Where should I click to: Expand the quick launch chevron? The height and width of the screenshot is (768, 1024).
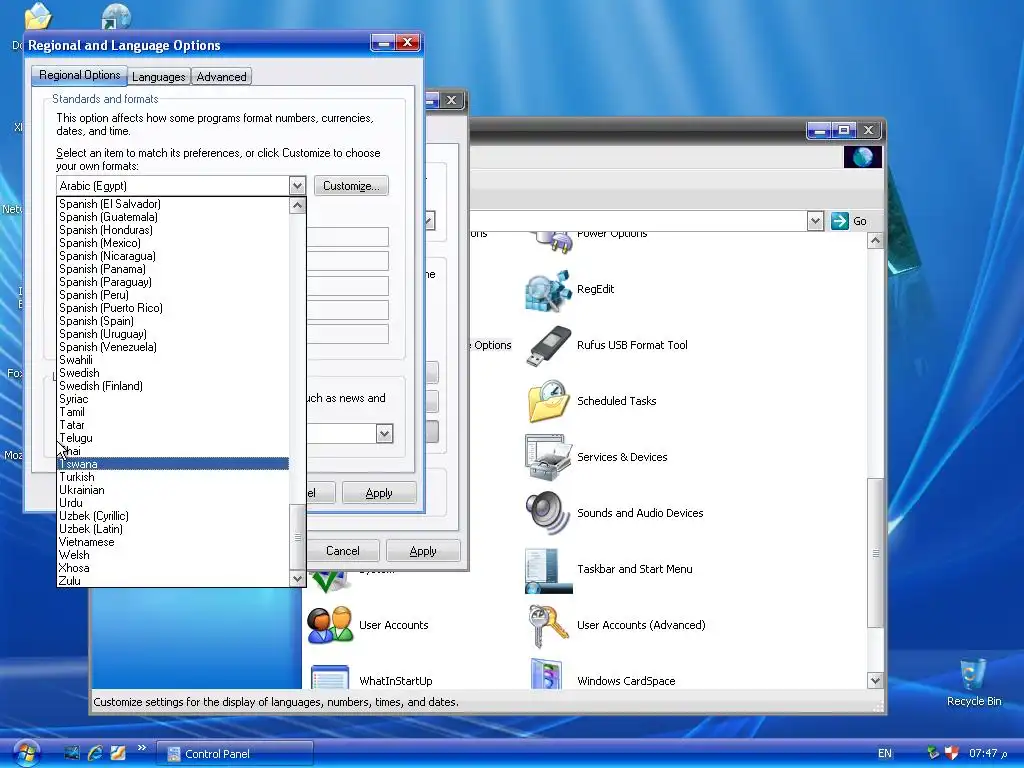[x=141, y=748]
